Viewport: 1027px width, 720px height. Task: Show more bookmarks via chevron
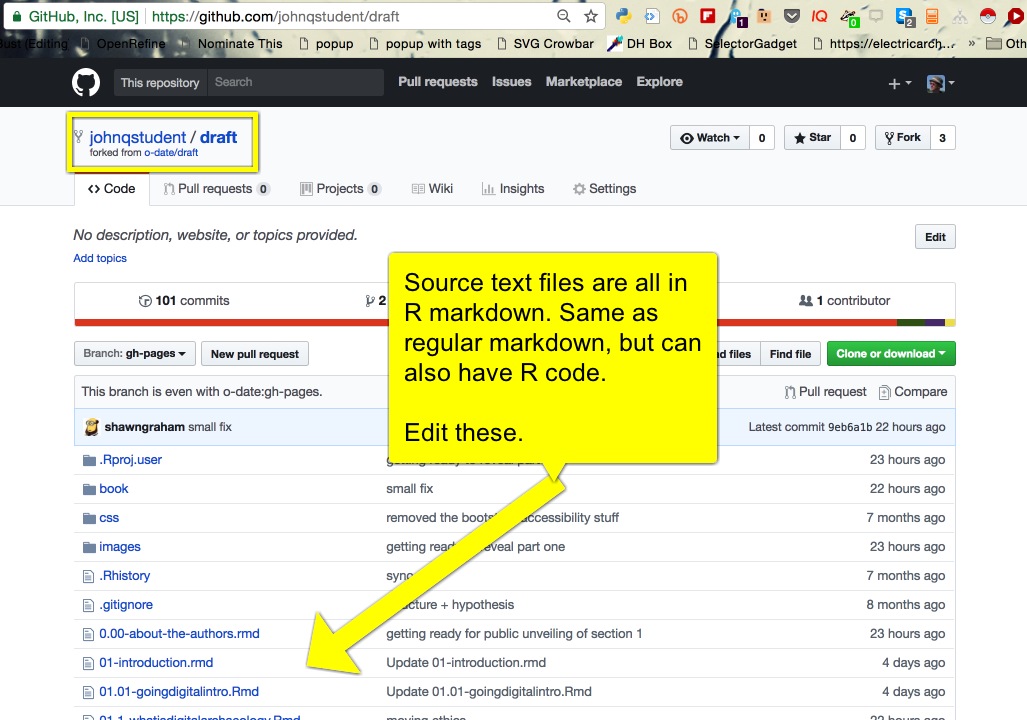(971, 44)
